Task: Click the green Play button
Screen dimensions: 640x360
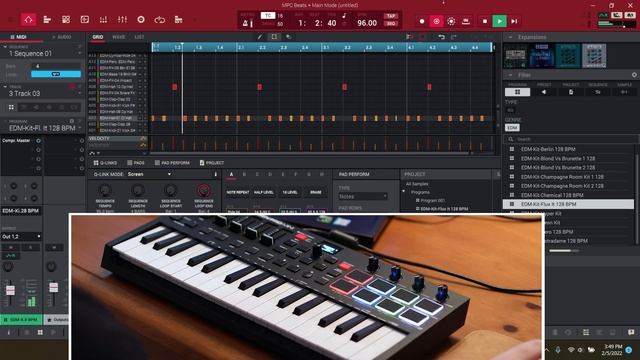Action: click(x=499, y=21)
